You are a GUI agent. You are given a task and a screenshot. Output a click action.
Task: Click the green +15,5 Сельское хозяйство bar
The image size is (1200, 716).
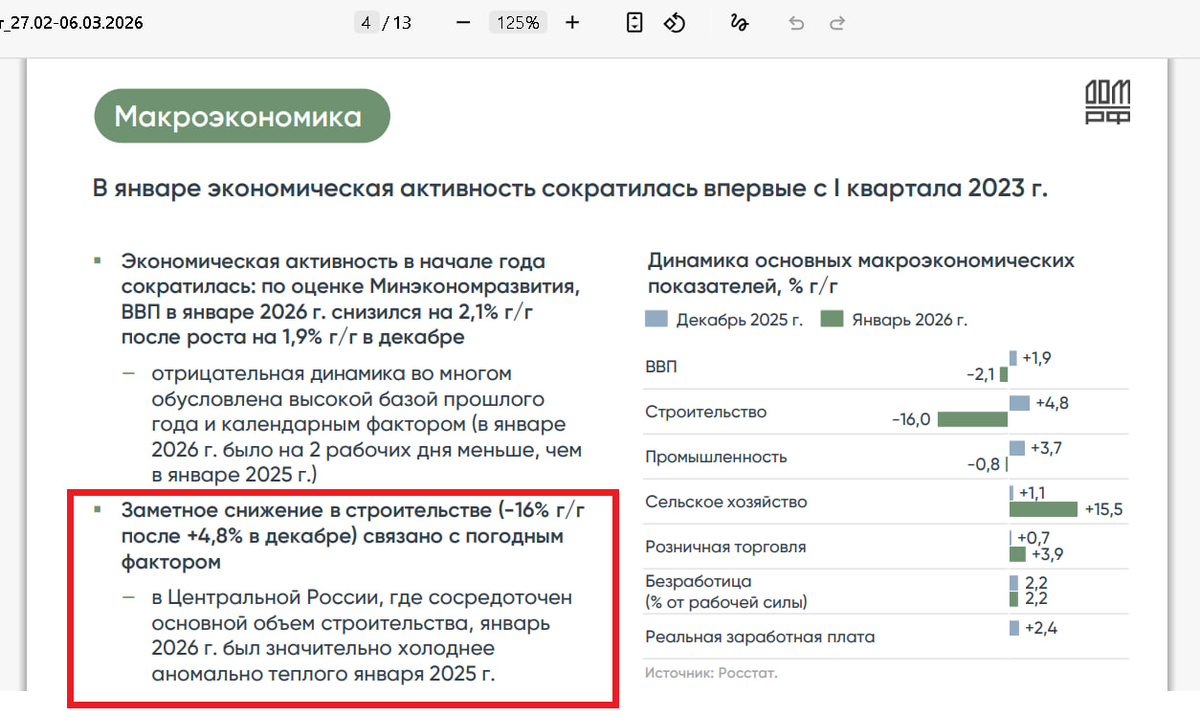(x=1044, y=509)
